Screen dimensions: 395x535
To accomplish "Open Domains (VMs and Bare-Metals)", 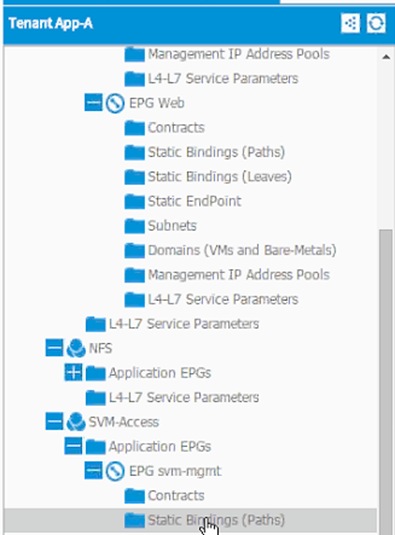I will coord(242,250).
